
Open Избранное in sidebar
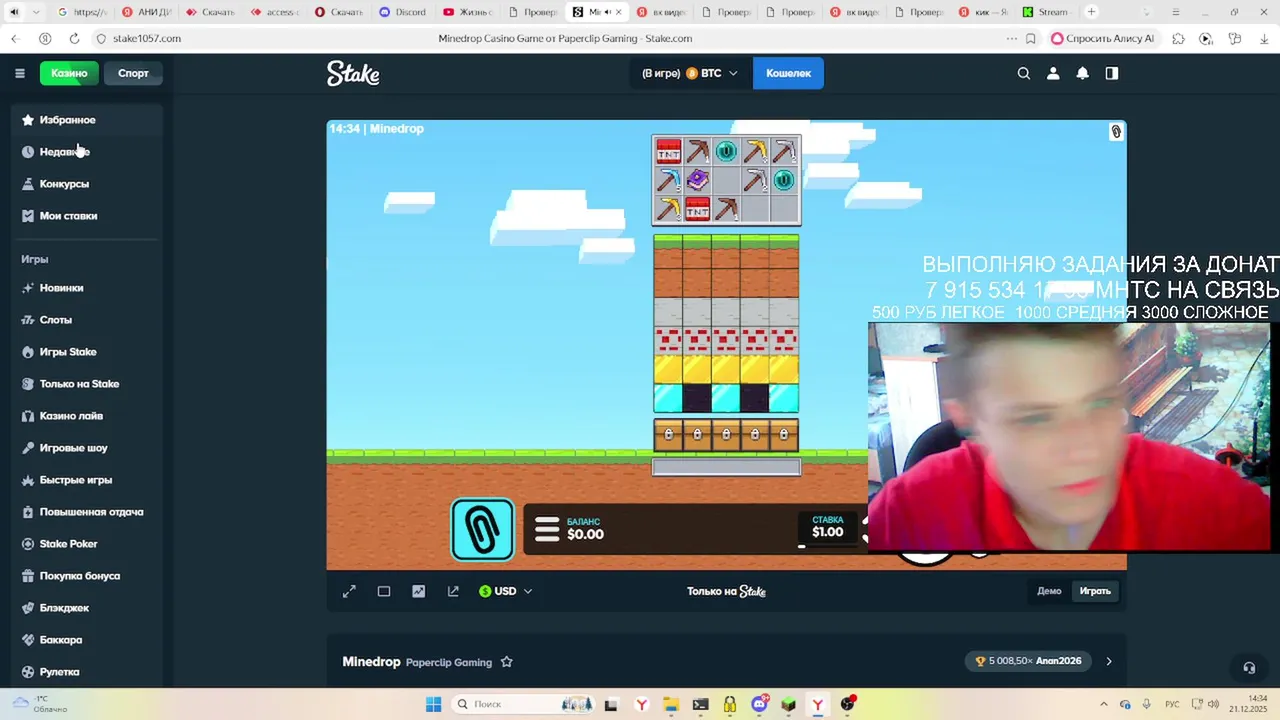coord(88,120)
